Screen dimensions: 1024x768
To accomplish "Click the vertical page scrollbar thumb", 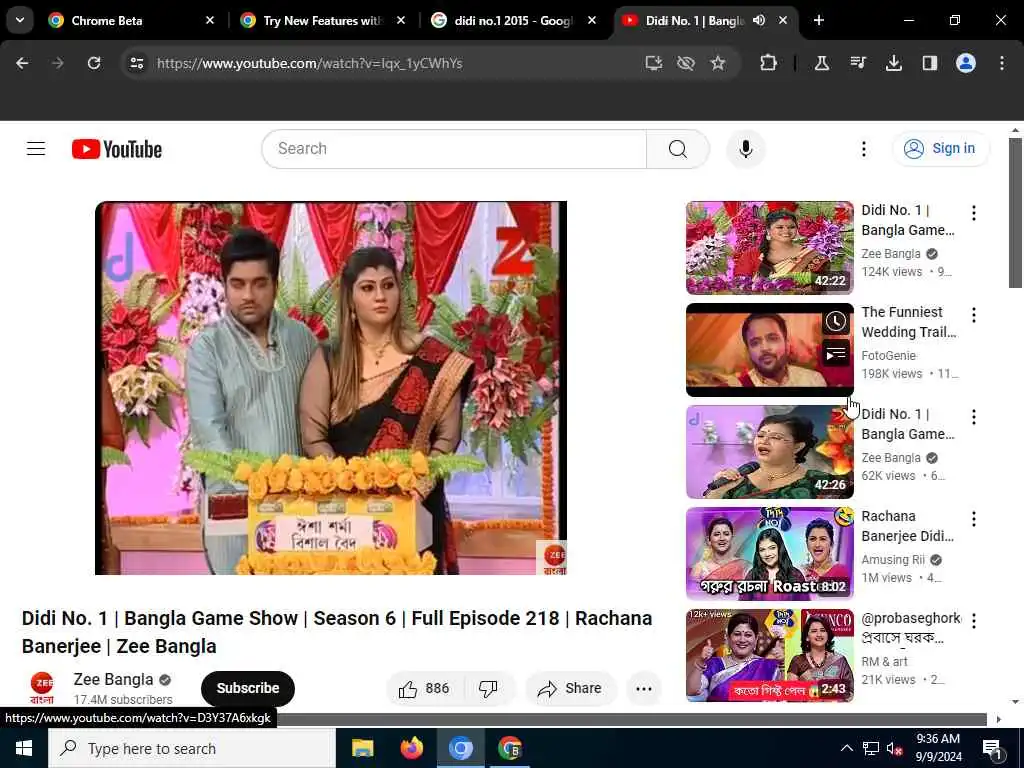I will coord(1015,212).
